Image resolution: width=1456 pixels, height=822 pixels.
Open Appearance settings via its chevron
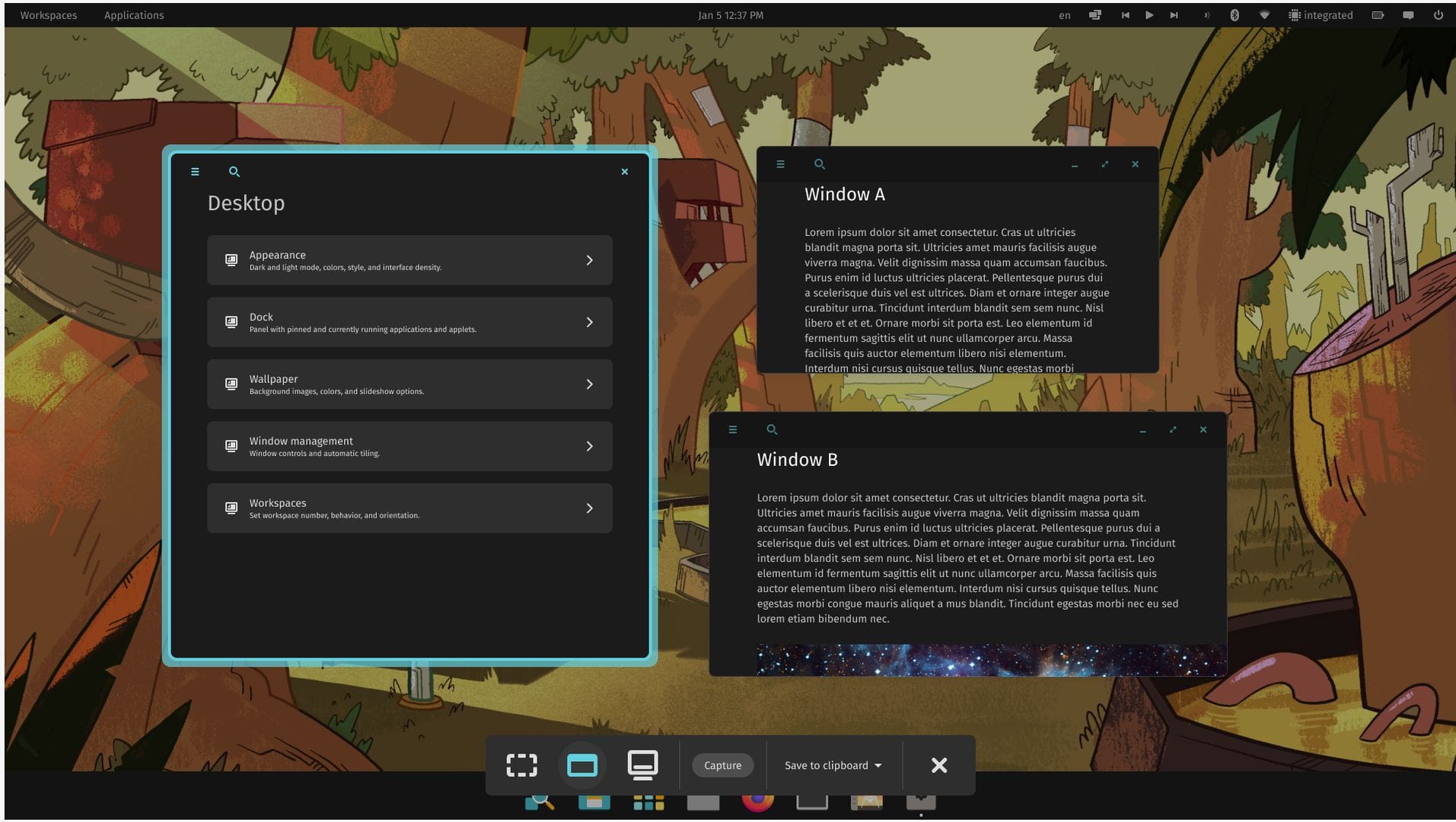click(589, 260)
